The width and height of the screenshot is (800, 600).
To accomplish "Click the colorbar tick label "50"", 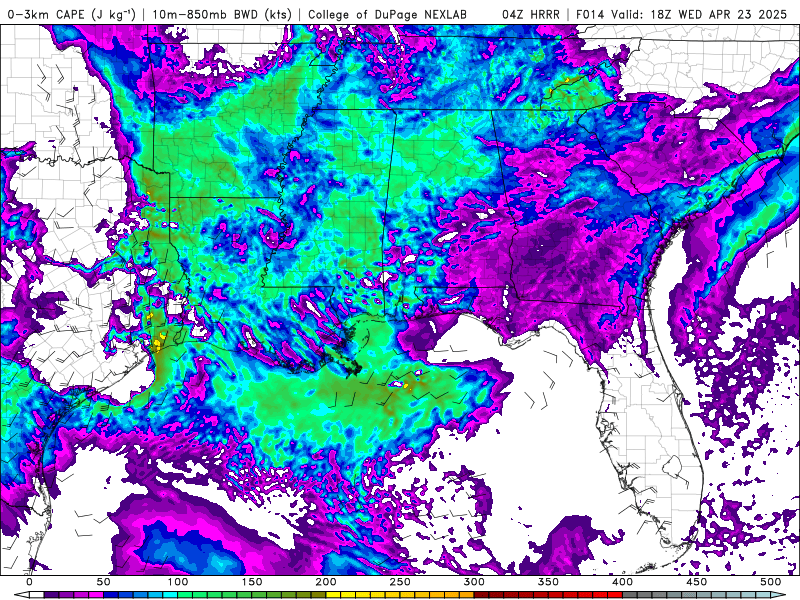I will pyautogui.click(x=104, y=582).
